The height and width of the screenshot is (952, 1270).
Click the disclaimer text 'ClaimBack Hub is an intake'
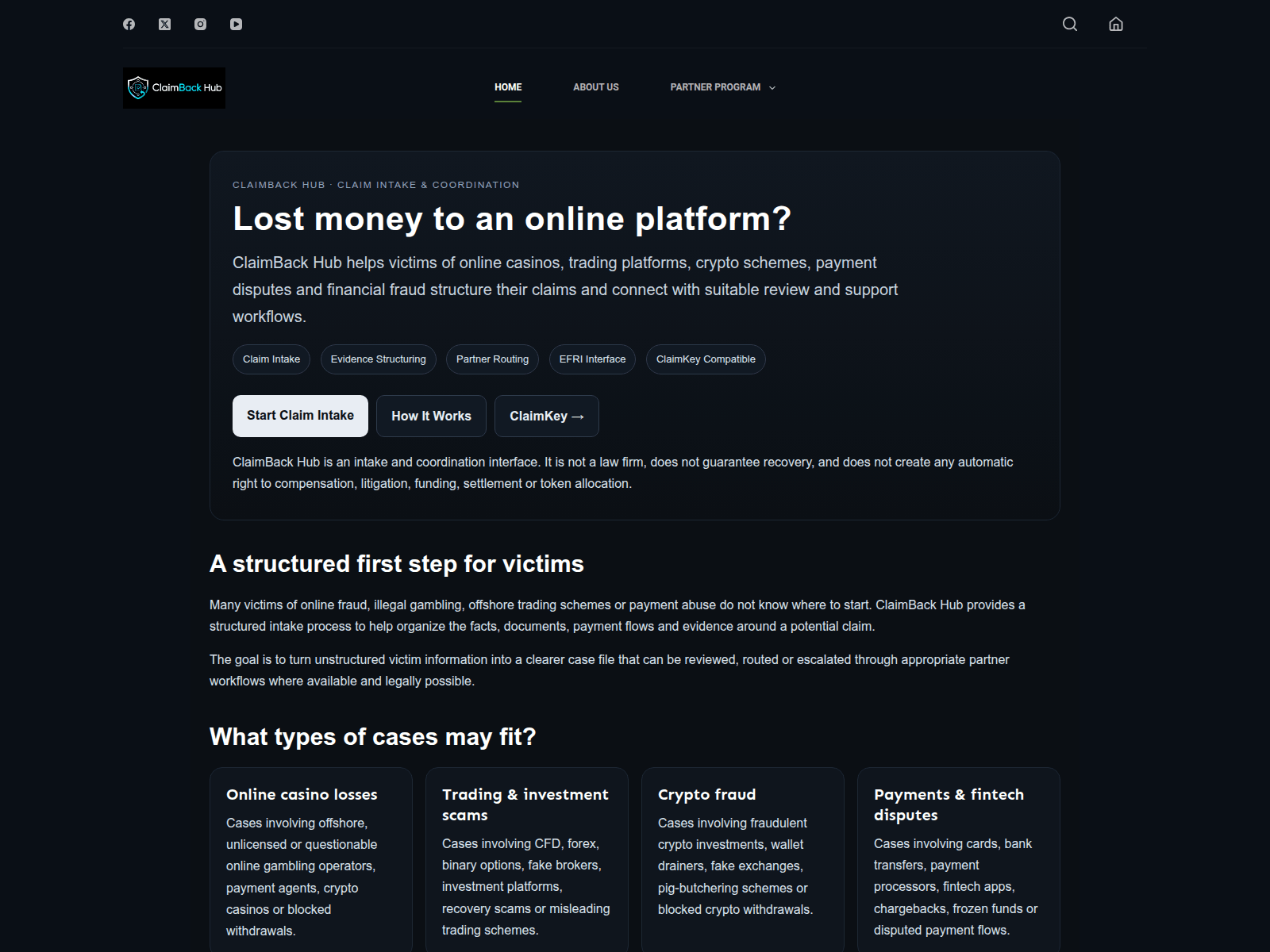tap(623, 473)
